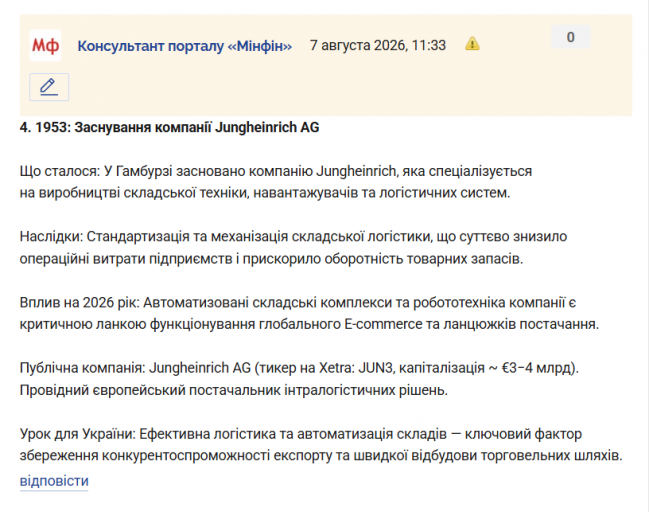Click the heading 4. 1953: Заснування компанії Jungheinrich AG
Viewport: 649px width, 512px height.
click(x=169, y=127)
